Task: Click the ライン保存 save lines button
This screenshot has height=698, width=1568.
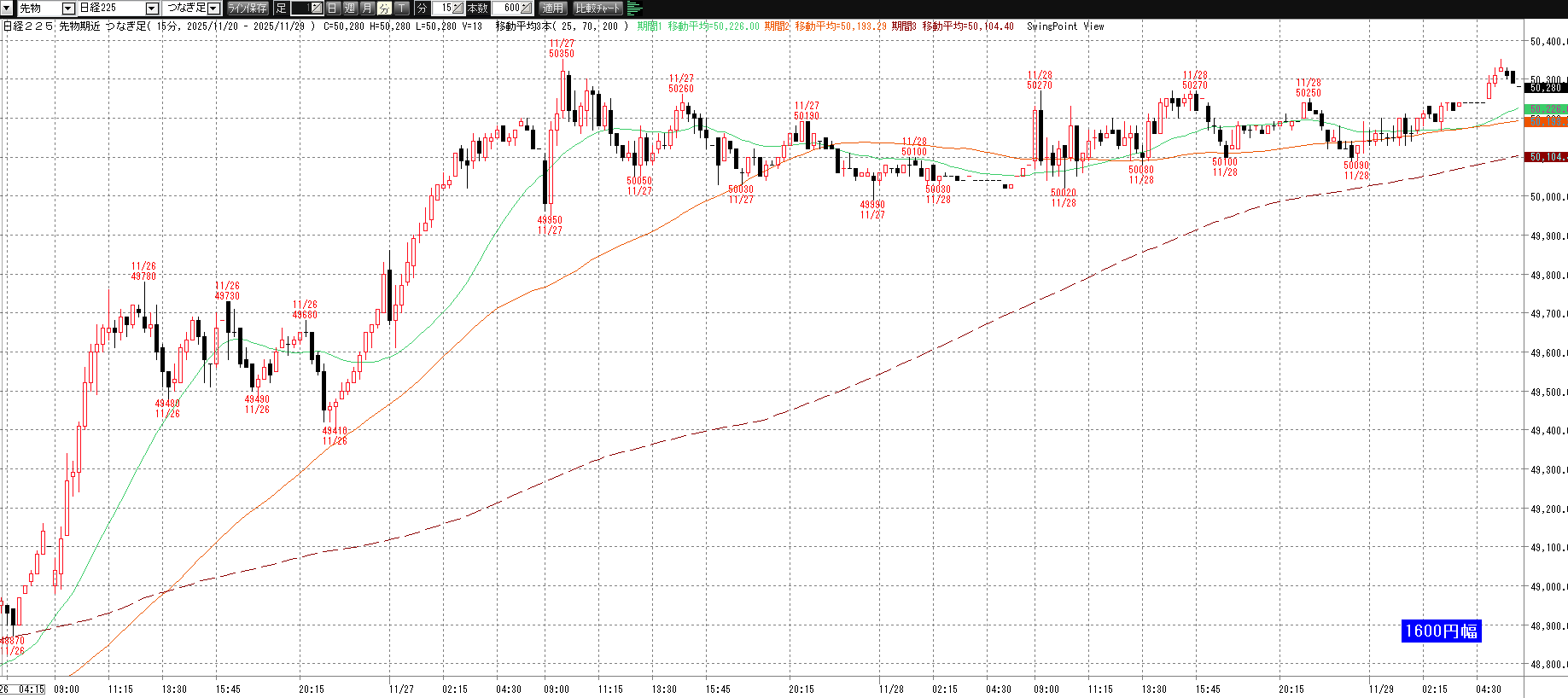Action: coord(248,9)
